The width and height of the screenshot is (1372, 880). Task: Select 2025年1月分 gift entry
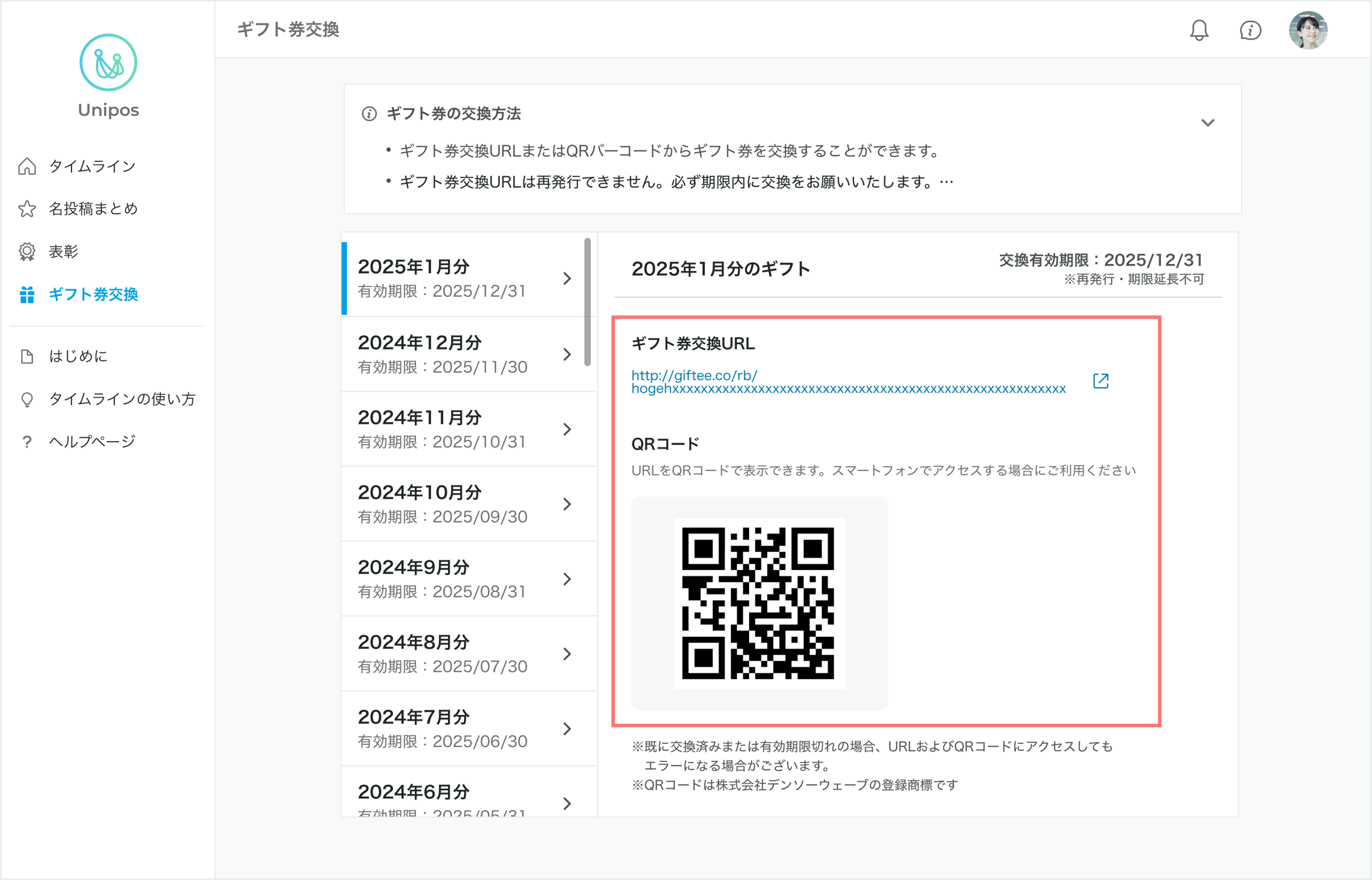pyautogui.click(x=469, y=278)
